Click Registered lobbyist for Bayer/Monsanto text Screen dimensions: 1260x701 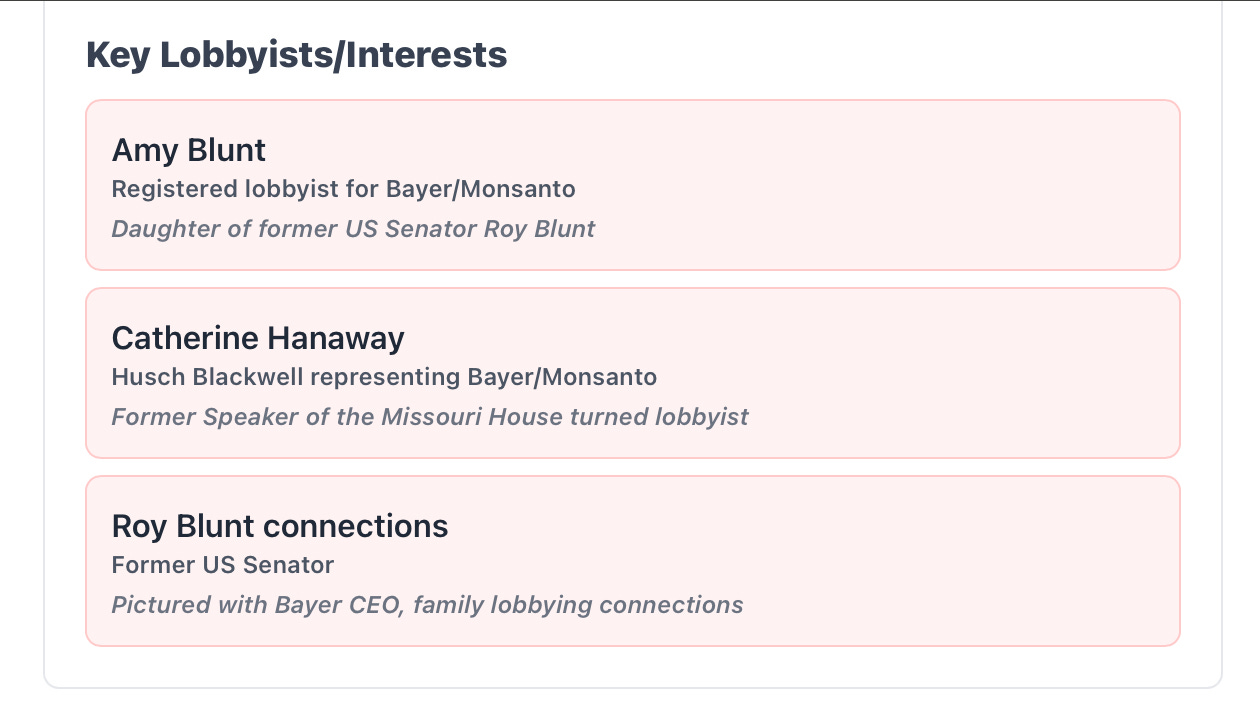coord(344,189)
